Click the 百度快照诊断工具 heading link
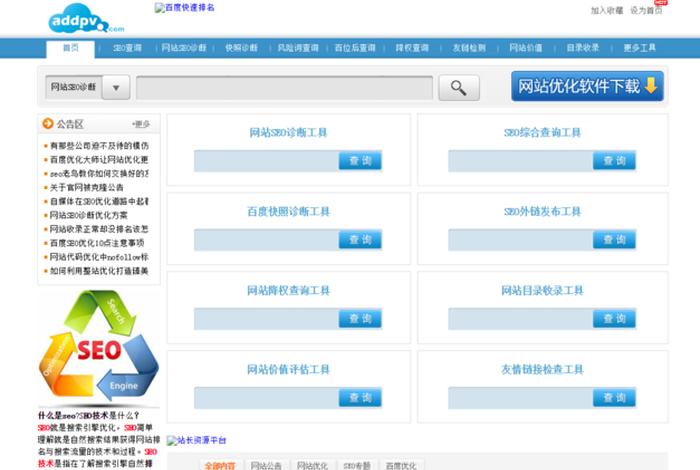 [288, 212]
